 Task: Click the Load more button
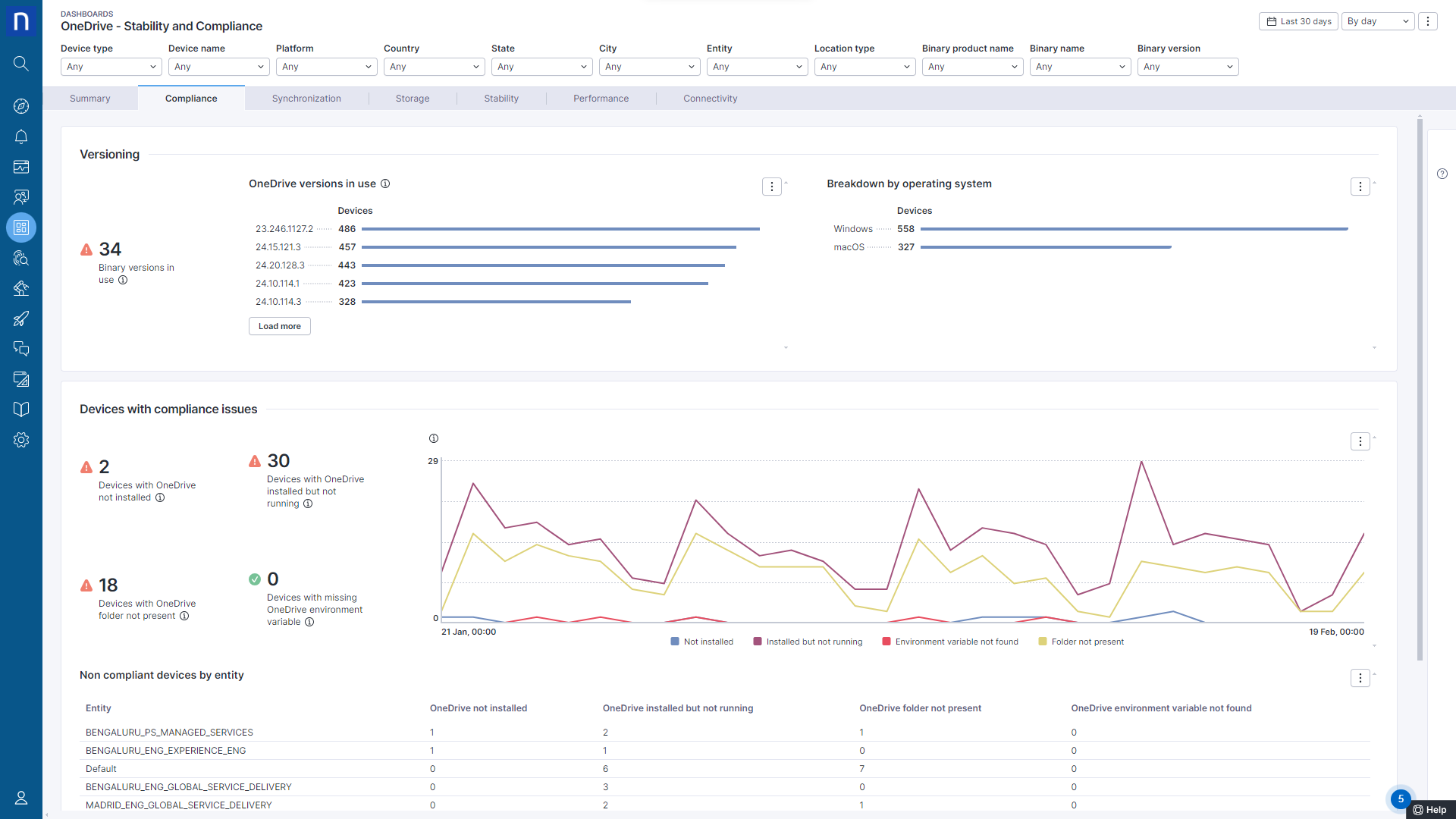tap(280, 326)
